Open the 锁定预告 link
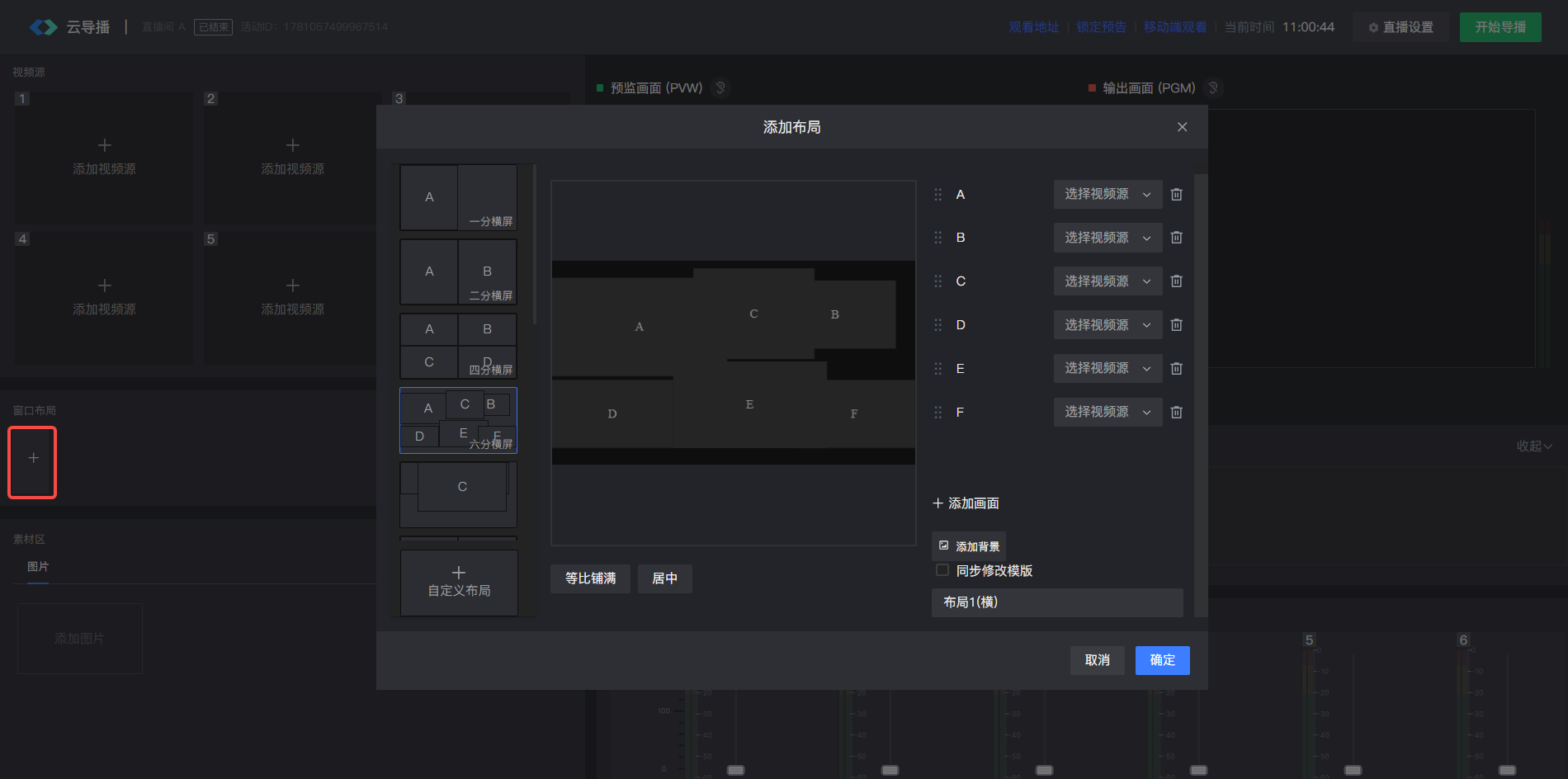 pos(1101,27)
